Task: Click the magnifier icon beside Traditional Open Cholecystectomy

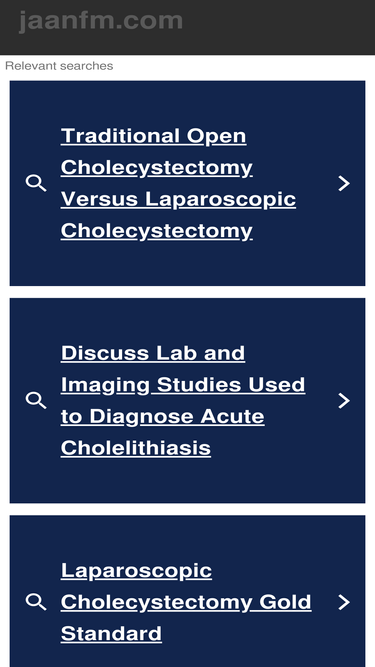Action: [x=36, y=183]
